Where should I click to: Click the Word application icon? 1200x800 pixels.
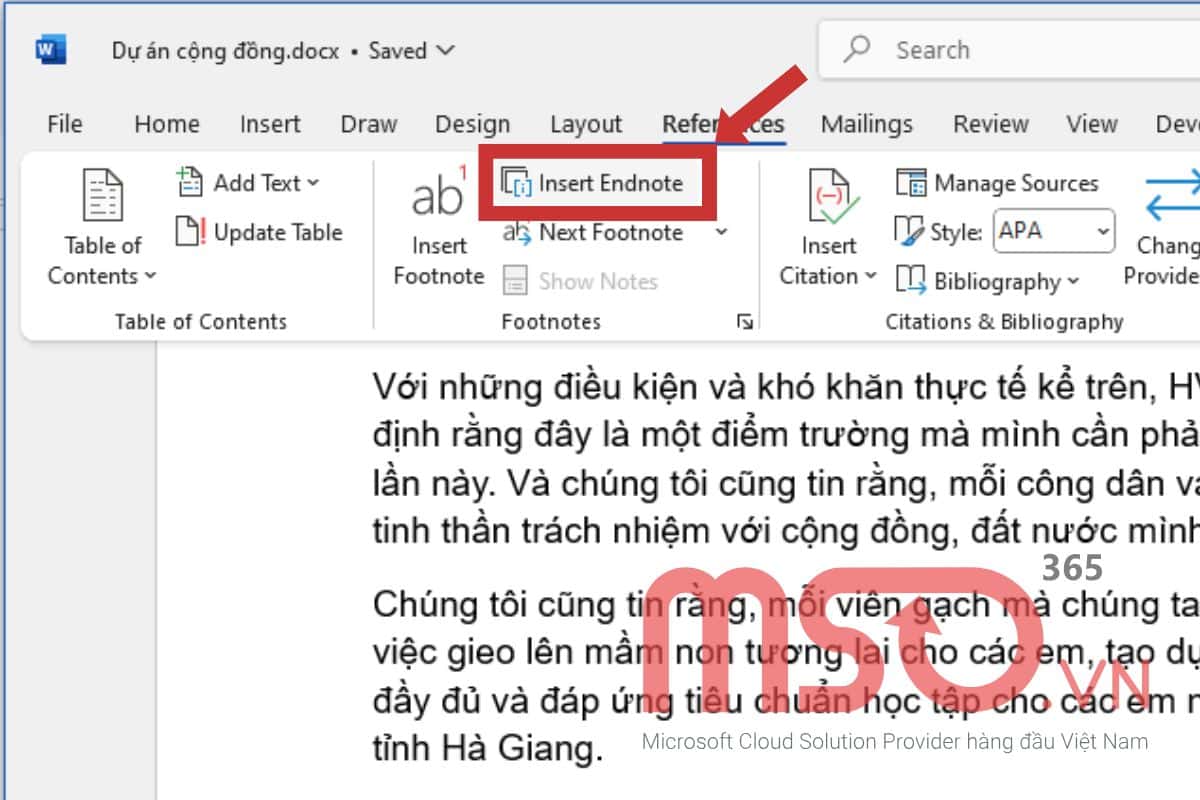[x=50, y=49]
